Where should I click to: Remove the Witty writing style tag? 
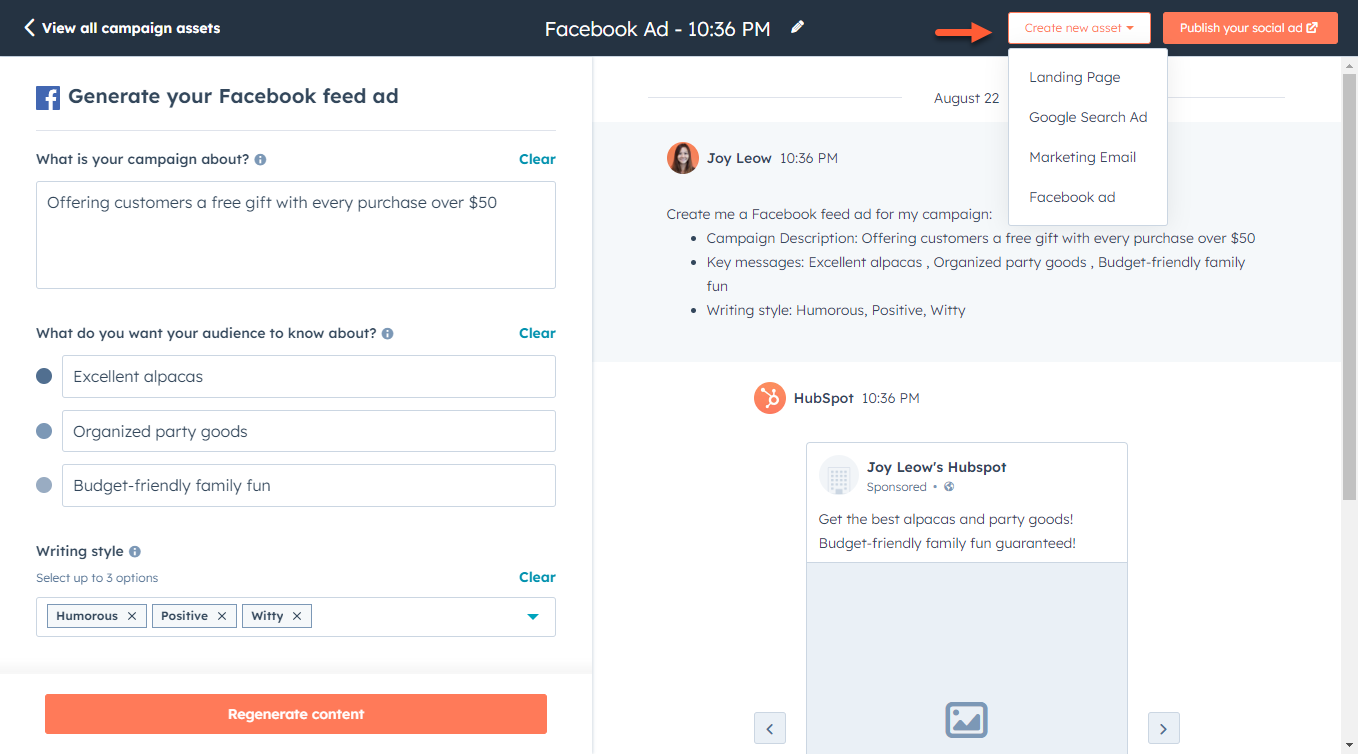point(297,616)
